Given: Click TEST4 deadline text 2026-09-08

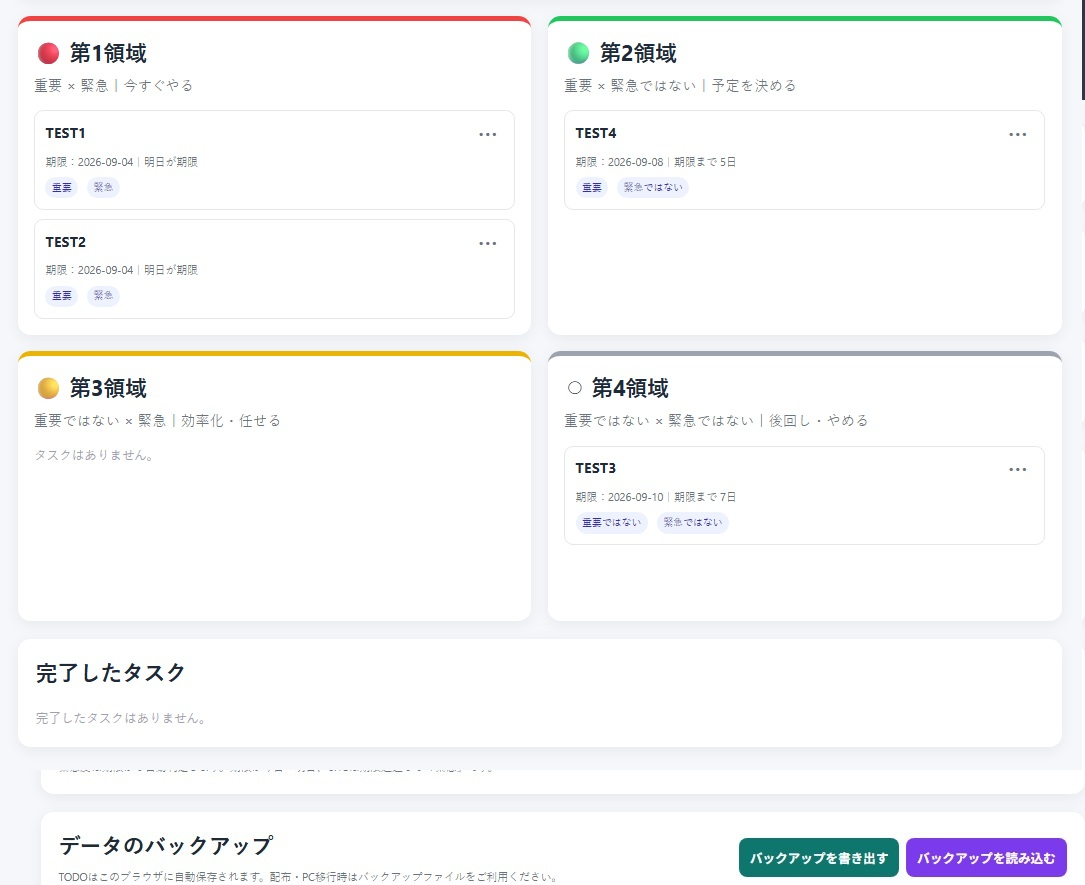Looking at the screenshot, I should pos(635,162).
